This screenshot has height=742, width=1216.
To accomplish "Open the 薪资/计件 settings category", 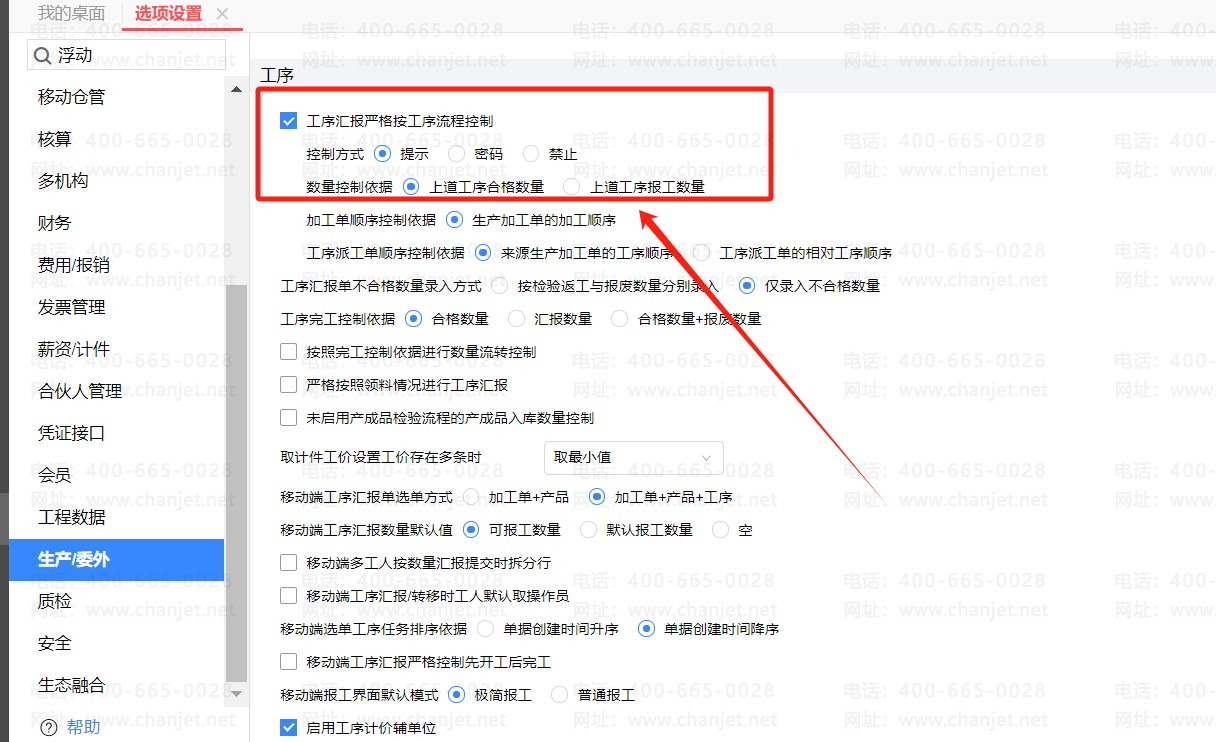I will [x=74, y=349].
